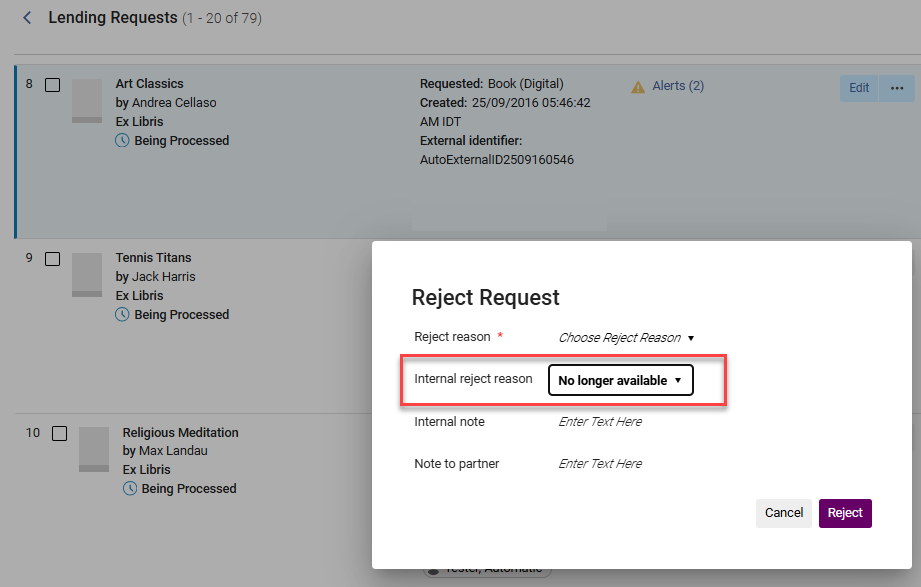Select the checkbox for Art Classics request
921x587 pixels.
(53, 85)
